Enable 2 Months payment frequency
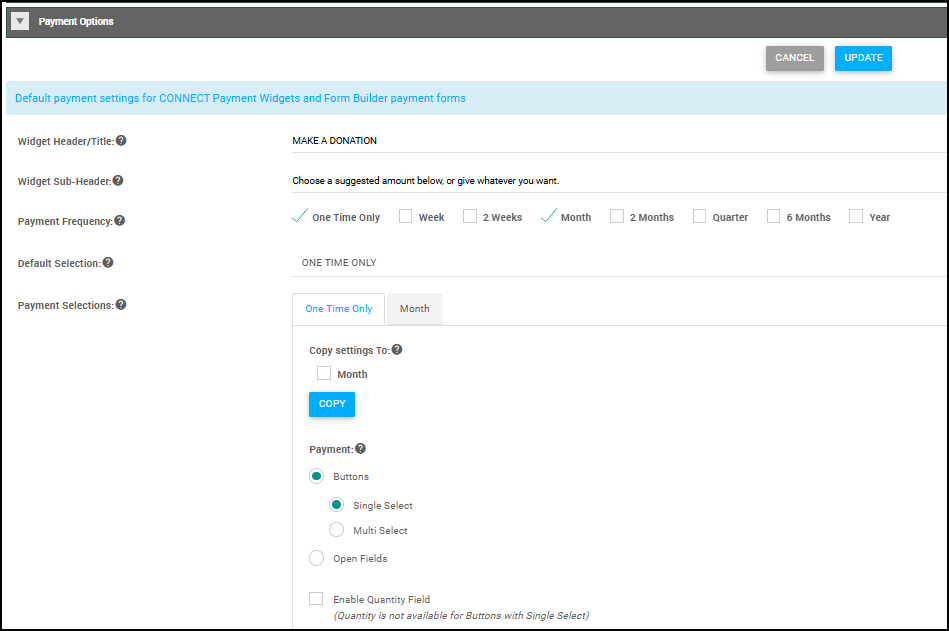 point(617,217)
